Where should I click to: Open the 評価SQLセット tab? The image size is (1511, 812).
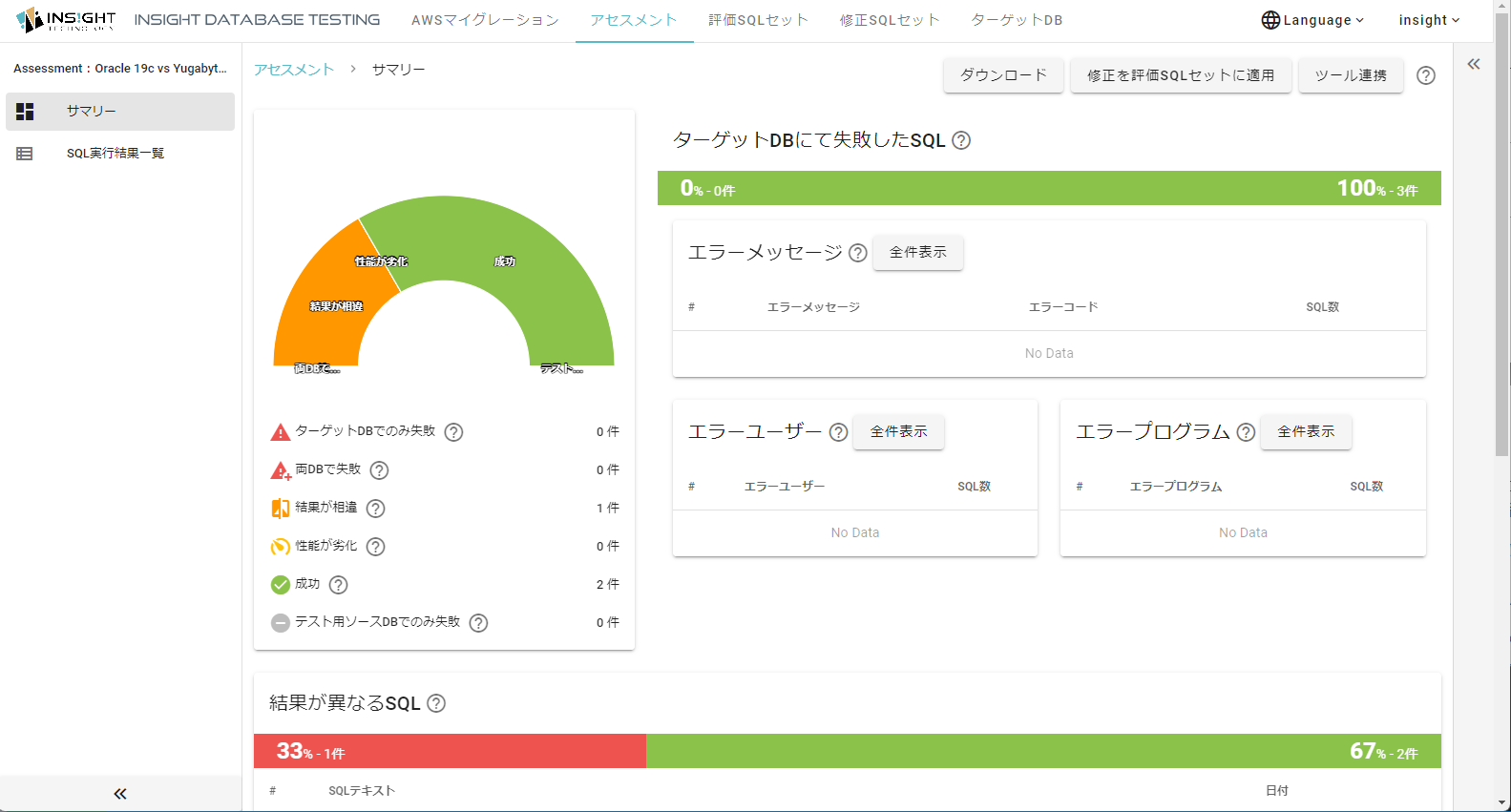758,20
